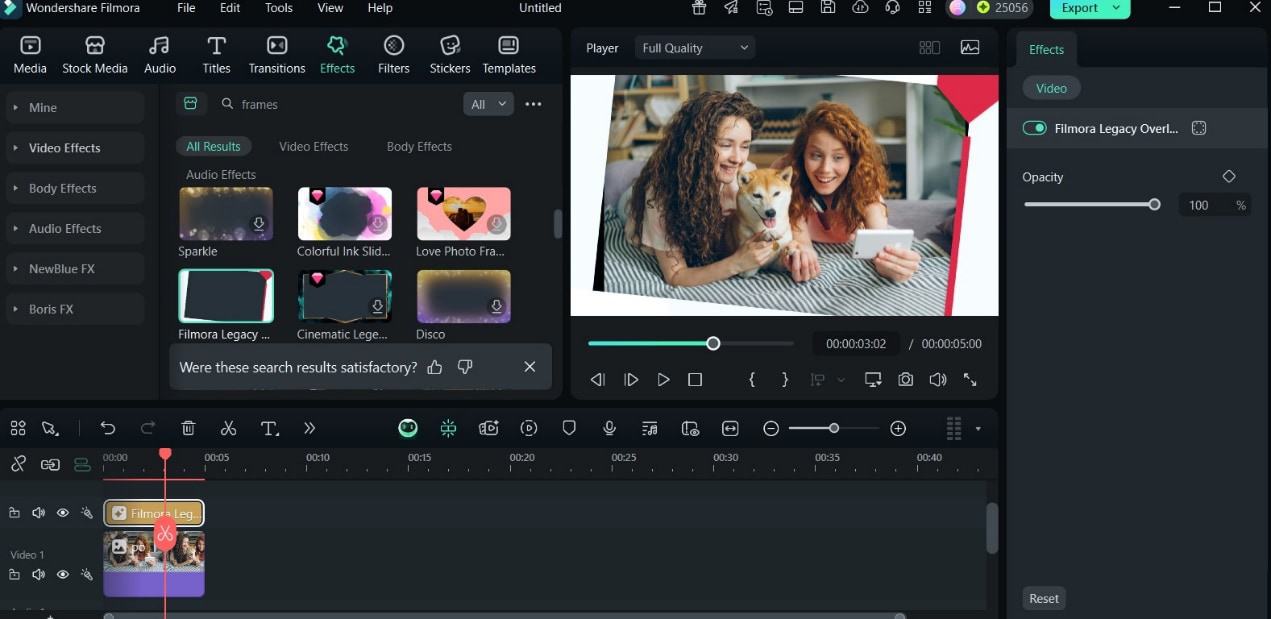Select the Video button in Effects panel
Viewport: 1271px width, 619px height.
click(1051, 88)
